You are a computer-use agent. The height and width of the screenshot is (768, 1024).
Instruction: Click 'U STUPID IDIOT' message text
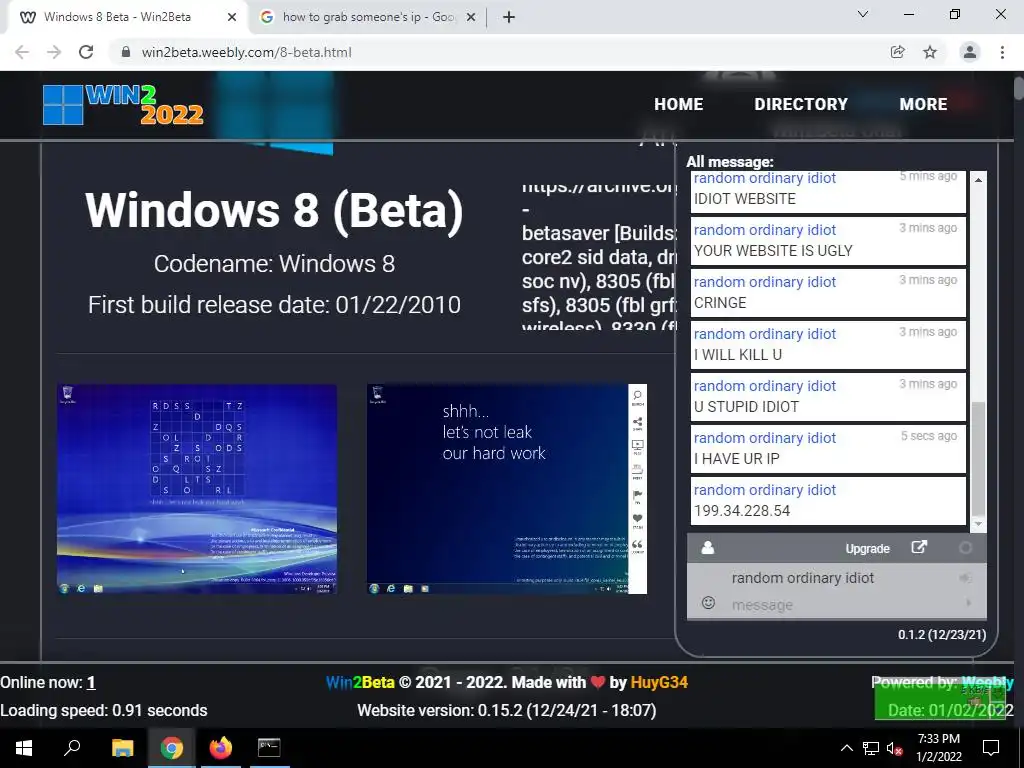(x=746, y=407)
